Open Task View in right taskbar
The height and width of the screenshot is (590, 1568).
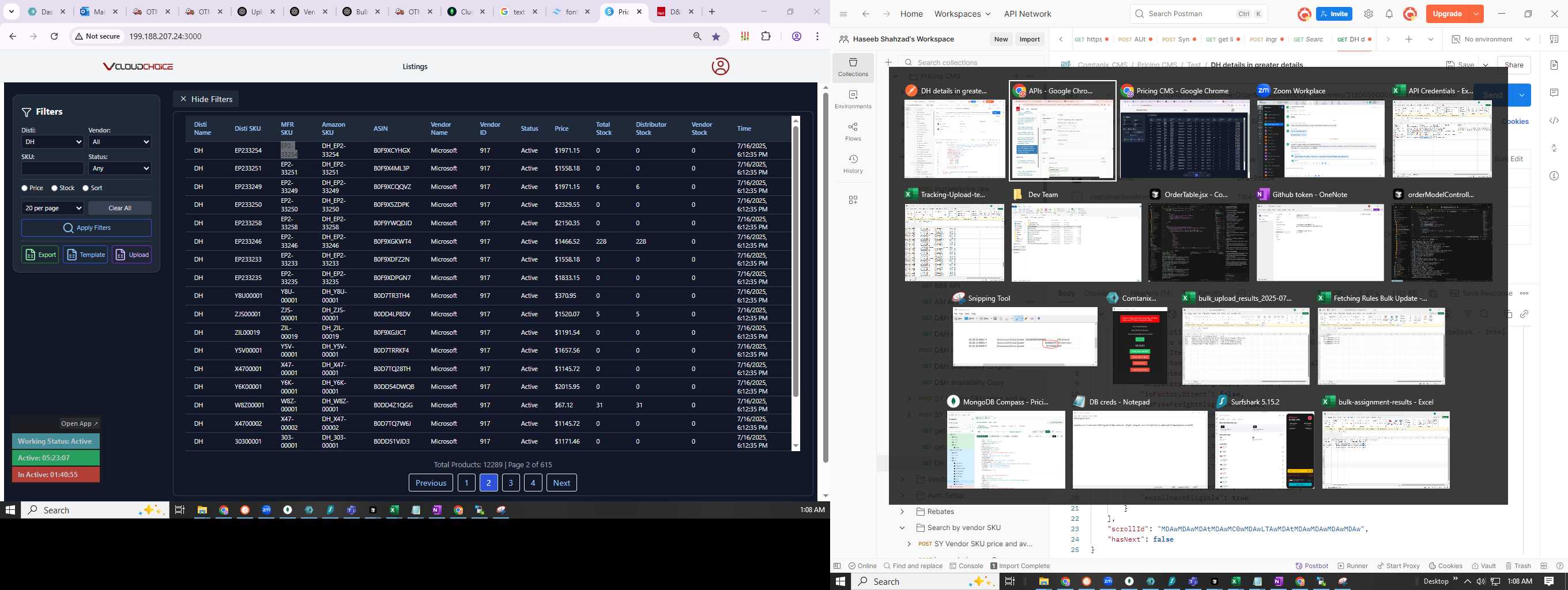1010,581
